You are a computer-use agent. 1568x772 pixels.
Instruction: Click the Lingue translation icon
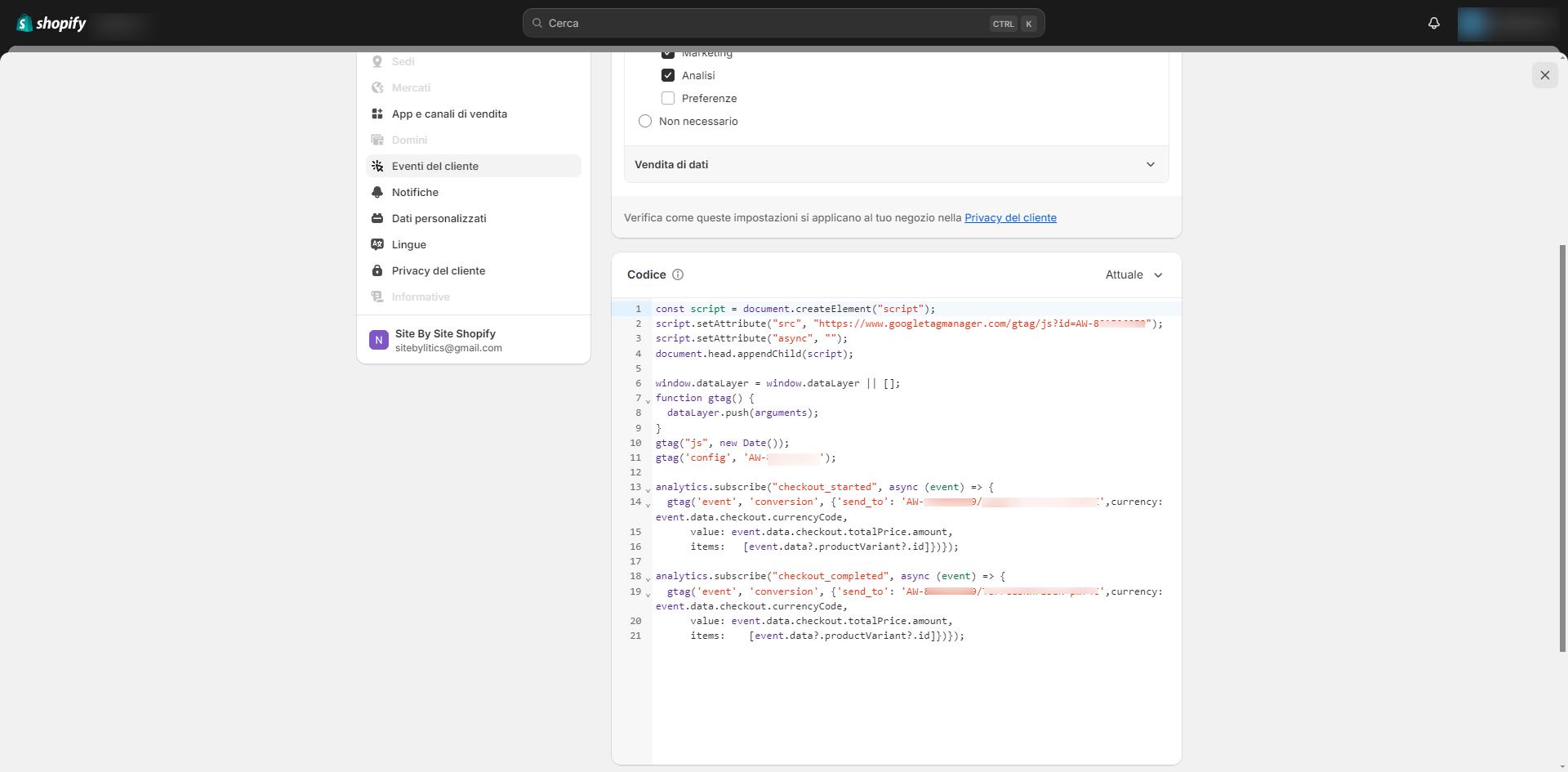[377, 244]
